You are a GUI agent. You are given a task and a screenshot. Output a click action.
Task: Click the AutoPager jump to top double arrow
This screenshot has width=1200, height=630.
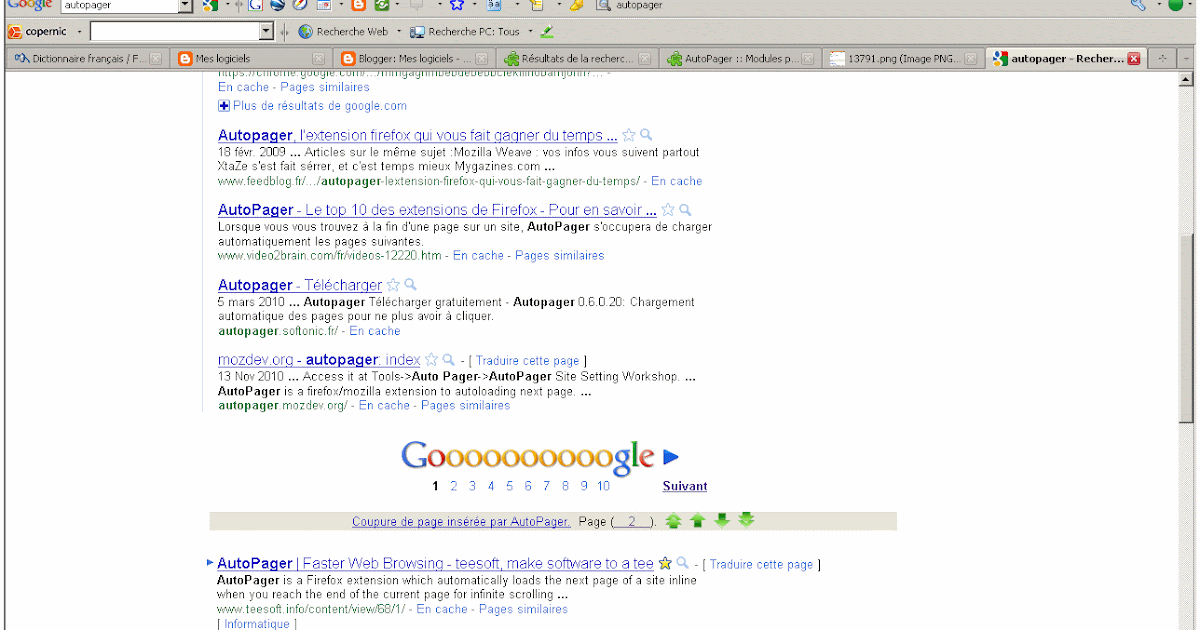click(674, 521)
